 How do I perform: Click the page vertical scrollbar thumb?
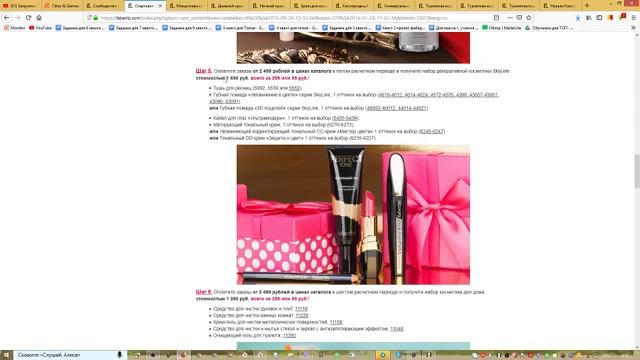637,171
